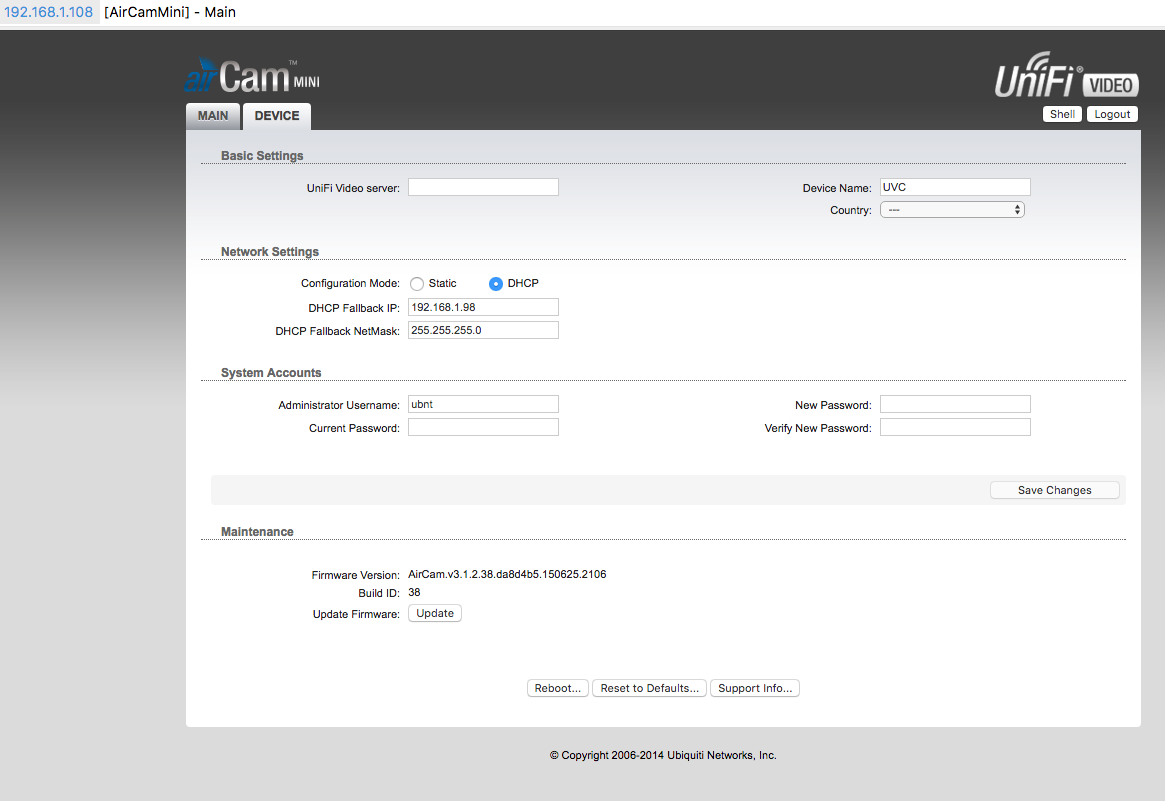Click the airCam MINI logo
1165x801 pixels.
click(252, 76)
